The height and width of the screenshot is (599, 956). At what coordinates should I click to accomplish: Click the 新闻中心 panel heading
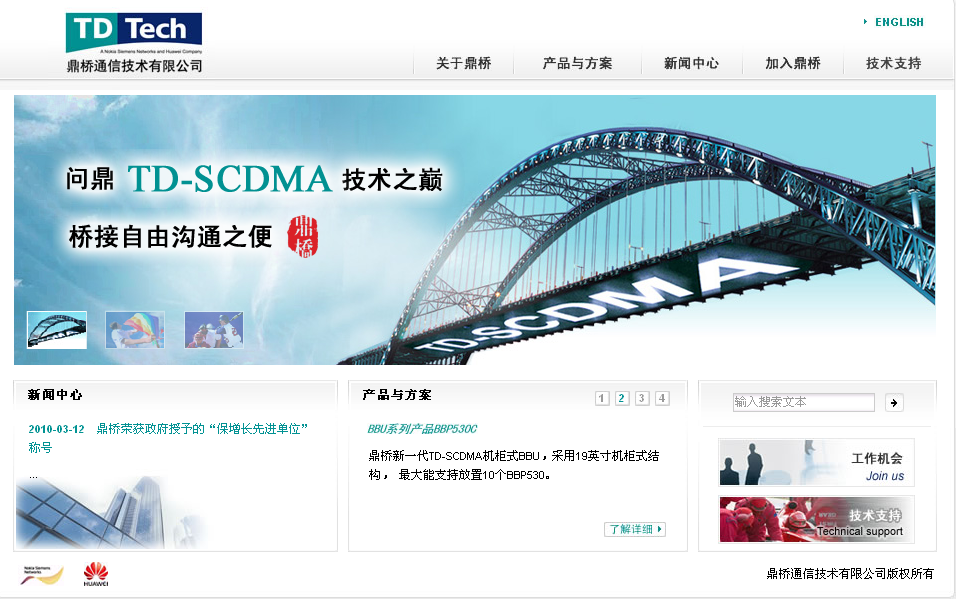[55, 395]
